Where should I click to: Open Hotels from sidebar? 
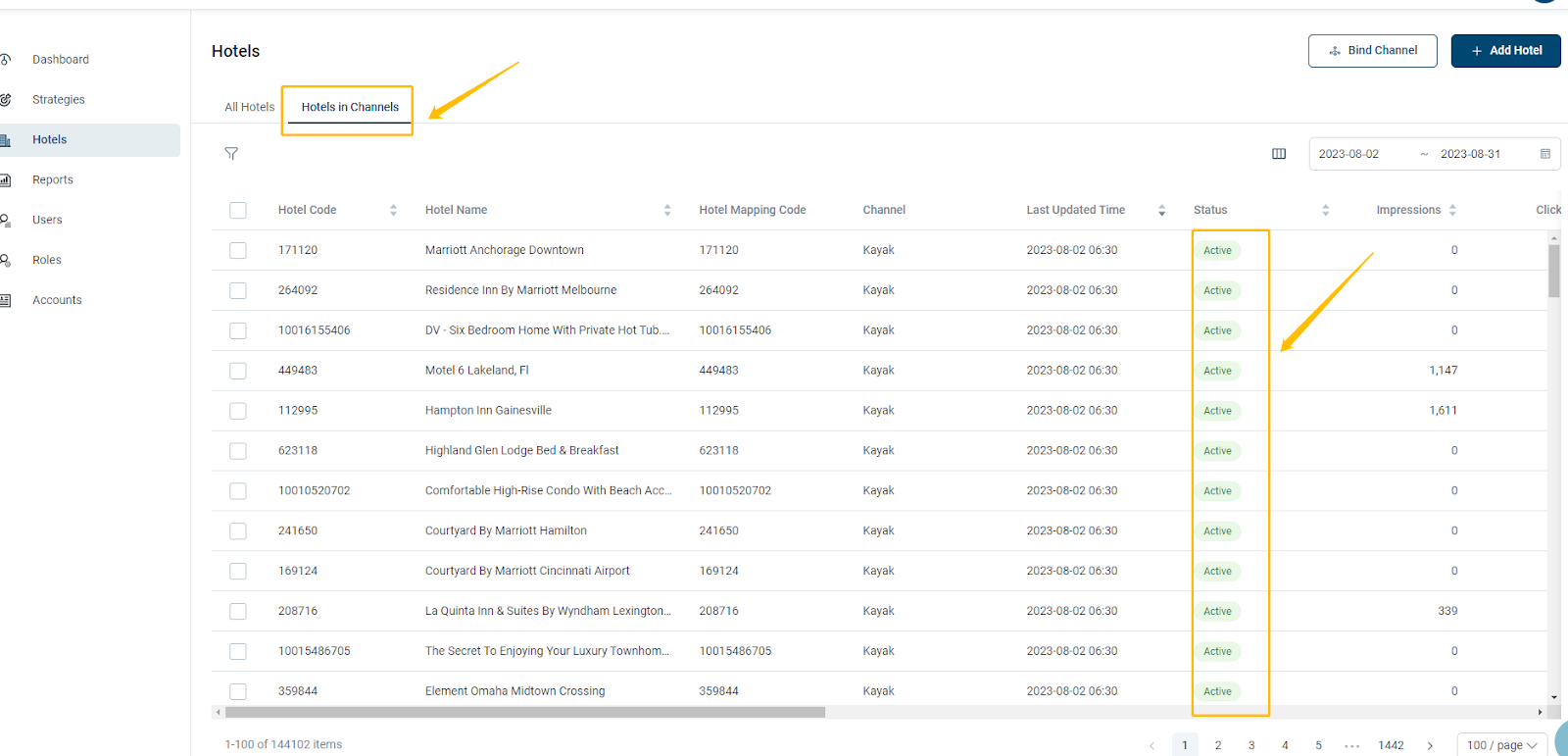[50, 140]
